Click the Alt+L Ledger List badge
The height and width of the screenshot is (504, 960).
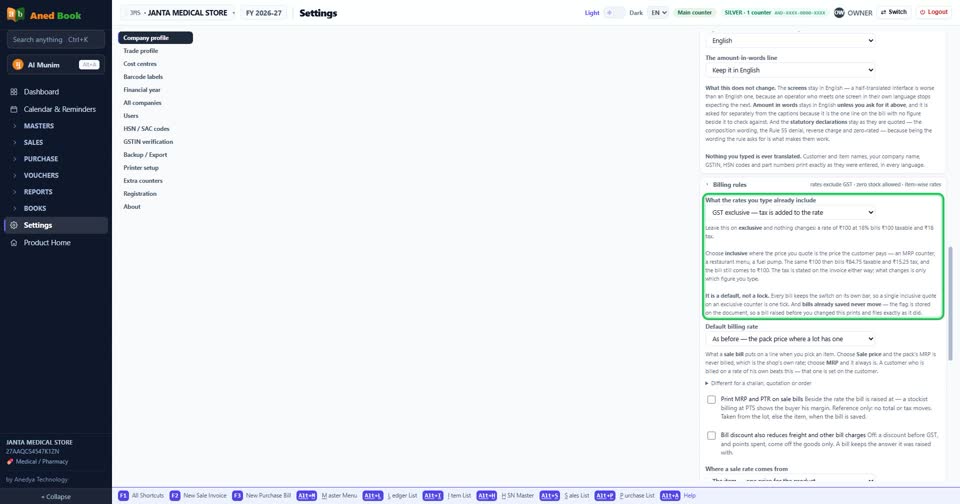(x=372, y=495)
